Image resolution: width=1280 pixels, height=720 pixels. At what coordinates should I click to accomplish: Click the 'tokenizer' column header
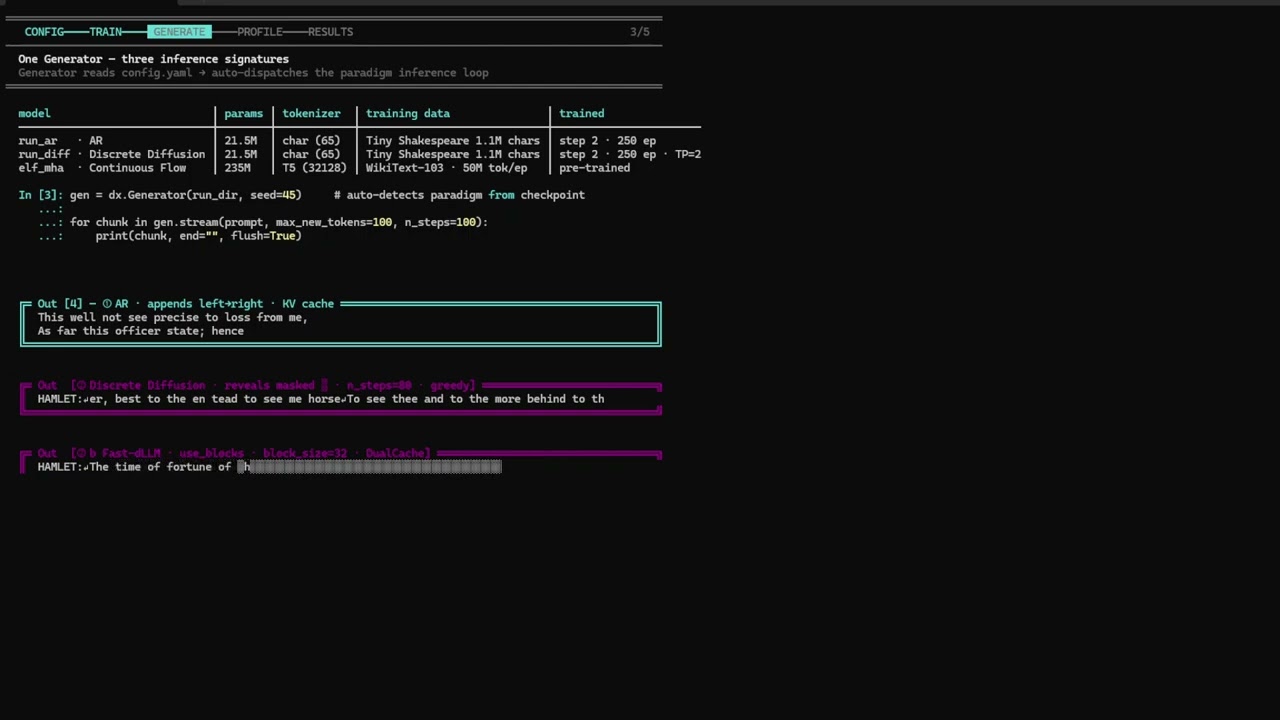[311, 114]
